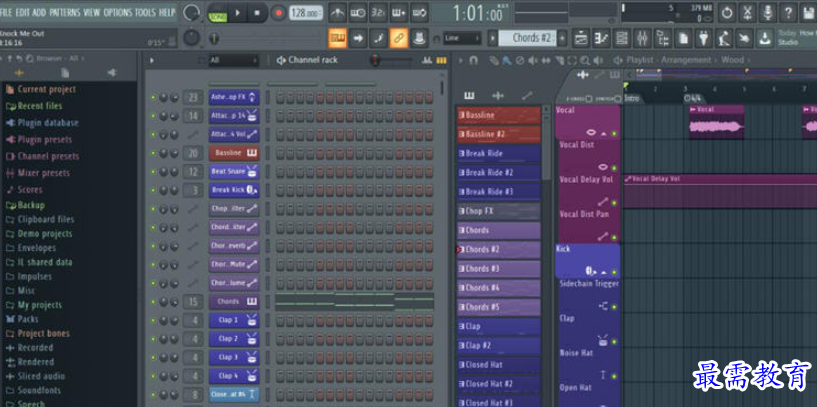Click the Vocal audio clip in Playlist
The width and height of the screenshot is (817, 407).
716,122
